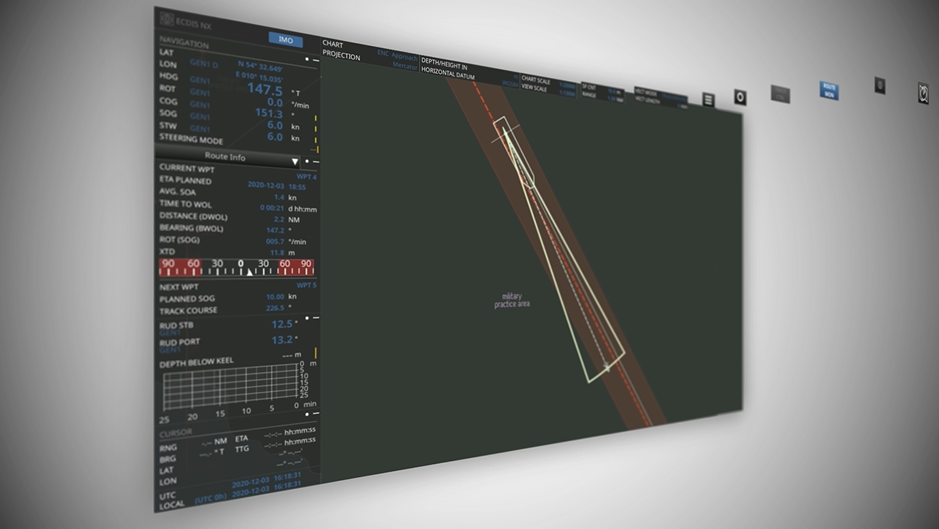Click the WPT 5 next waypoint value
The width and height of the screenshot is (939, 529).
tap(306, 286)
